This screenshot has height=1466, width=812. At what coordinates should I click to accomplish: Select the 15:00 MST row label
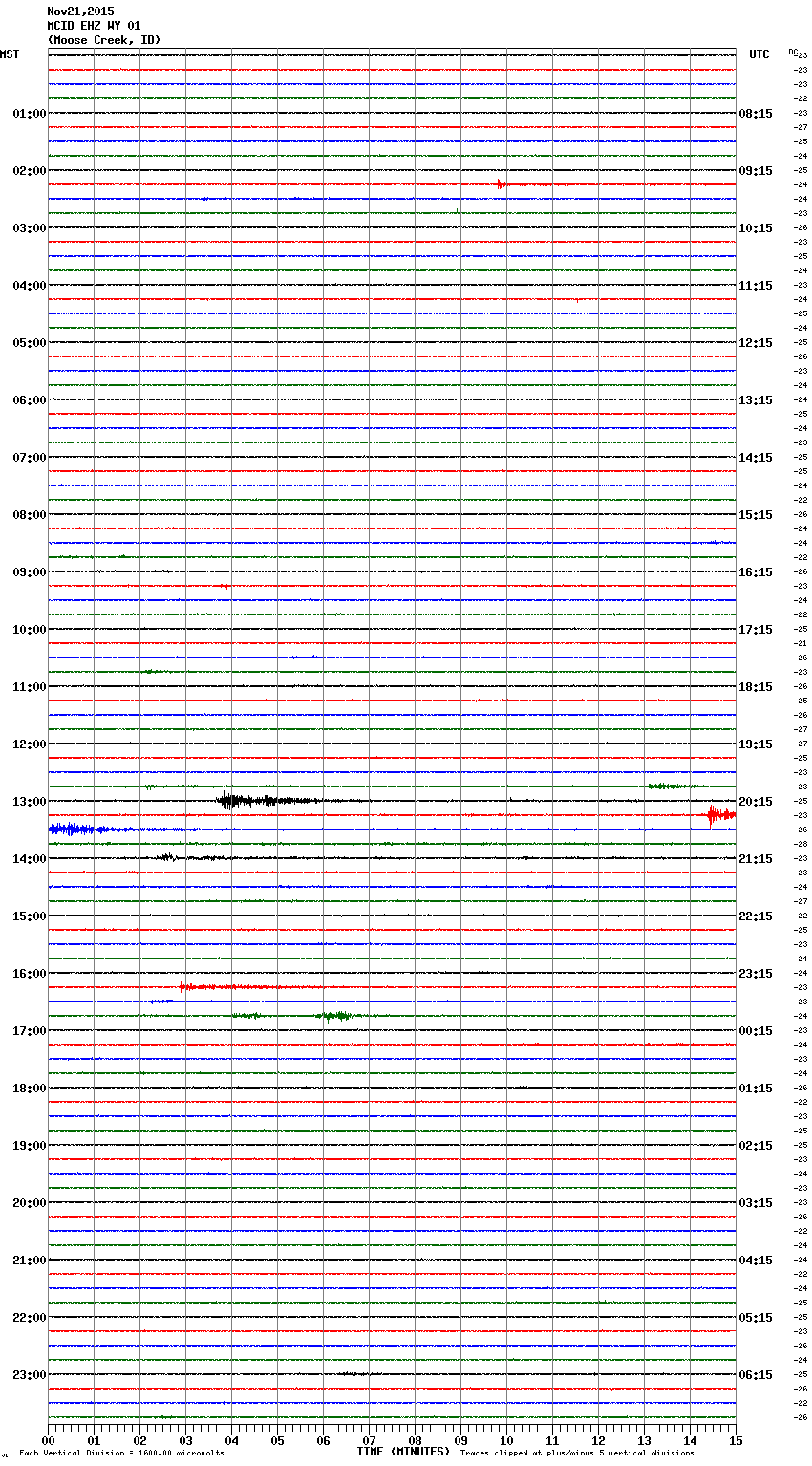(29, 916)
